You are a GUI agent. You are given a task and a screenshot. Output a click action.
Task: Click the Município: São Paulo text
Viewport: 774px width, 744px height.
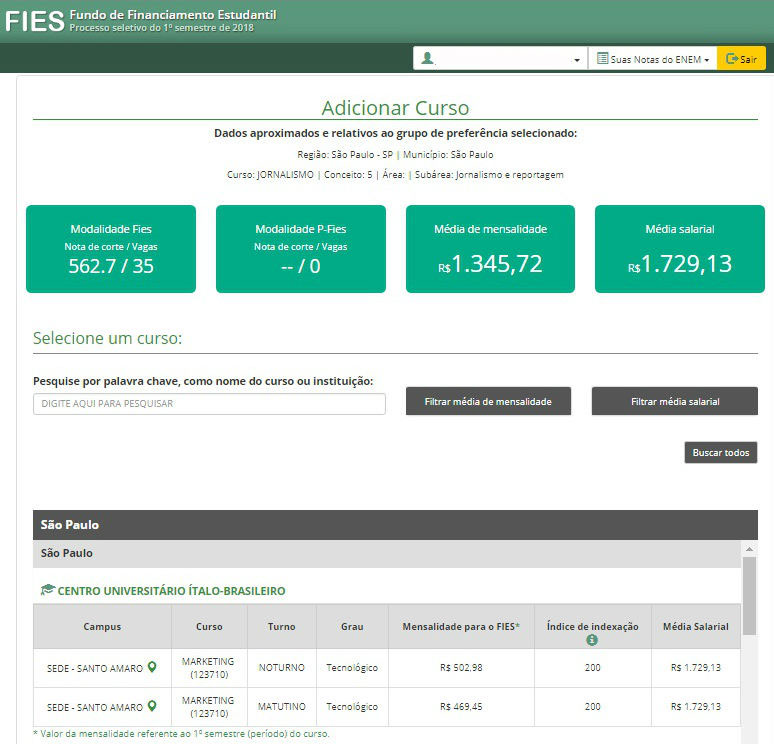(448, 155)
